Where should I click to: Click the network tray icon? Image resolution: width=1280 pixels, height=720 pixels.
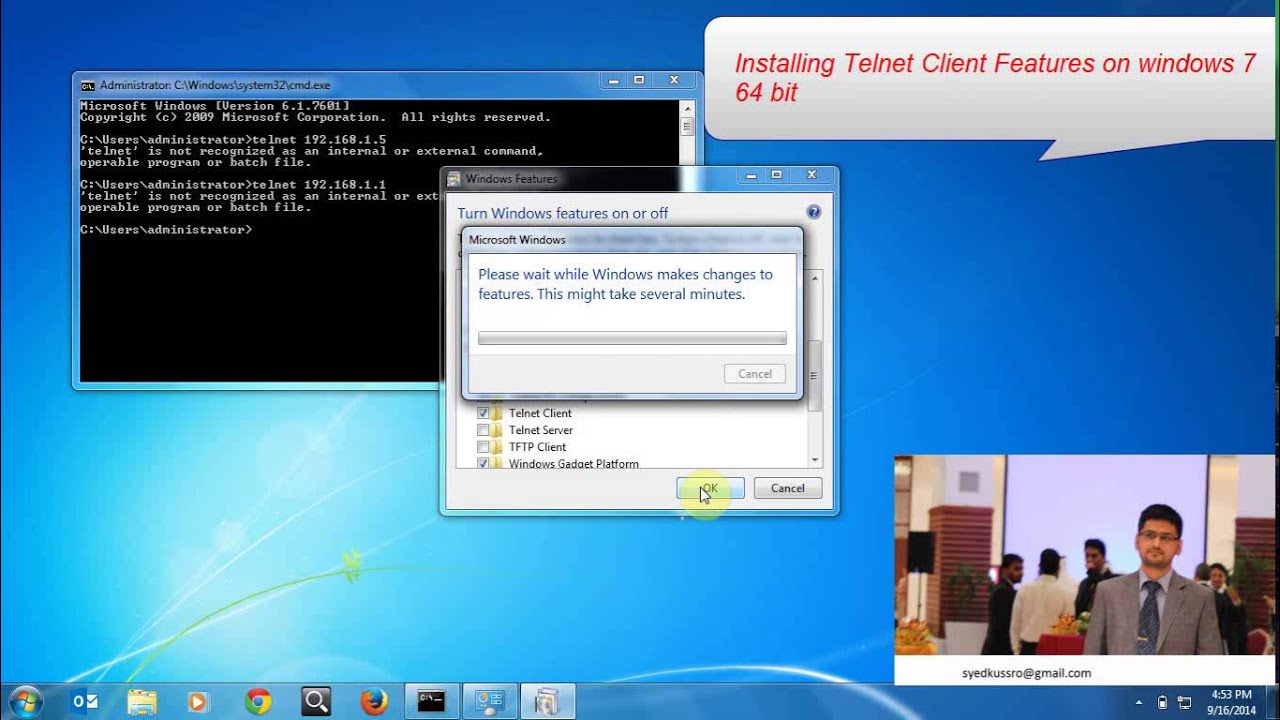tap(1185, 703)
